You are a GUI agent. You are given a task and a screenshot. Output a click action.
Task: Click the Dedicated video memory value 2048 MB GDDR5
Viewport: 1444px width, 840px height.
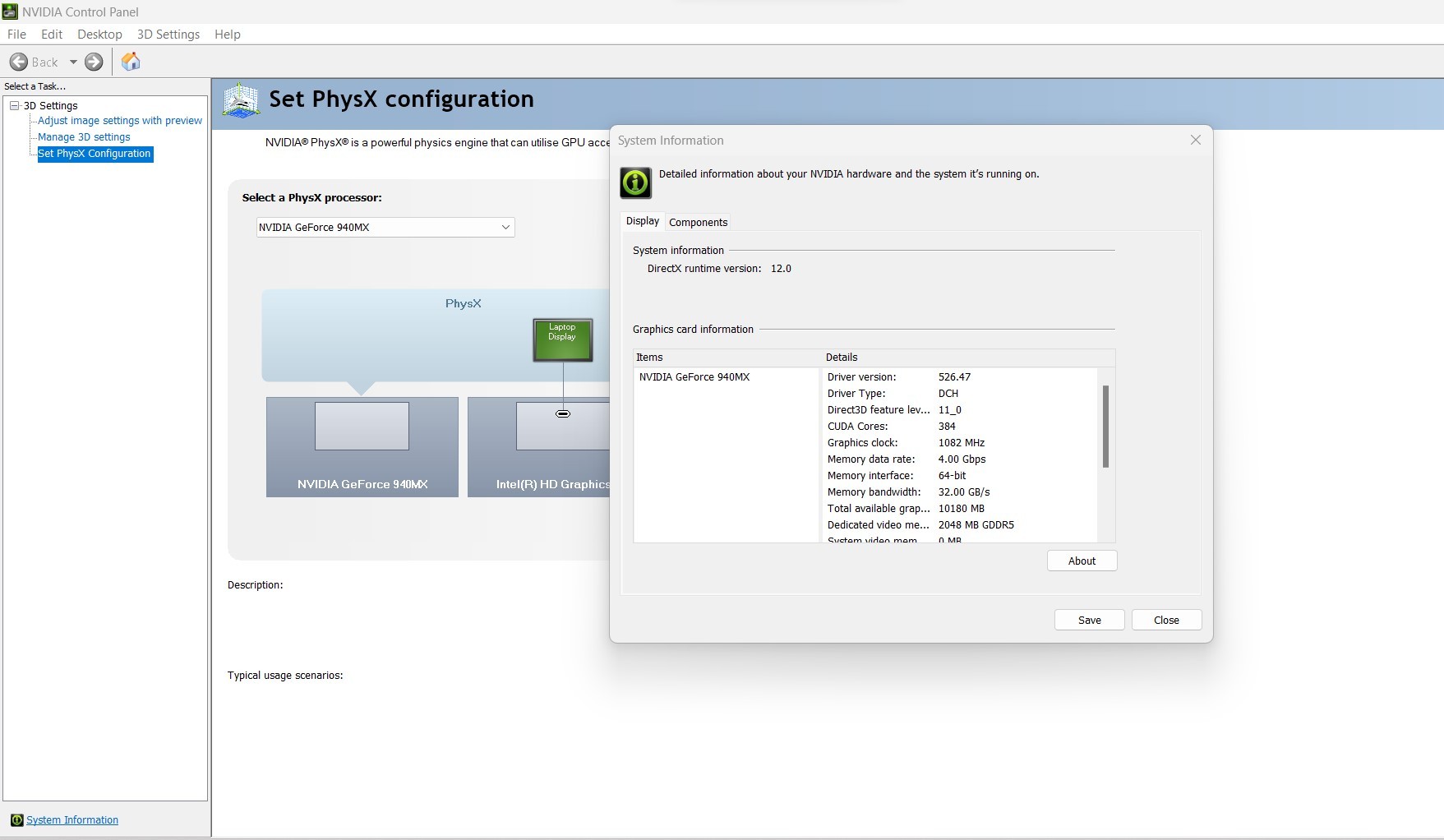tap(976, 525)
